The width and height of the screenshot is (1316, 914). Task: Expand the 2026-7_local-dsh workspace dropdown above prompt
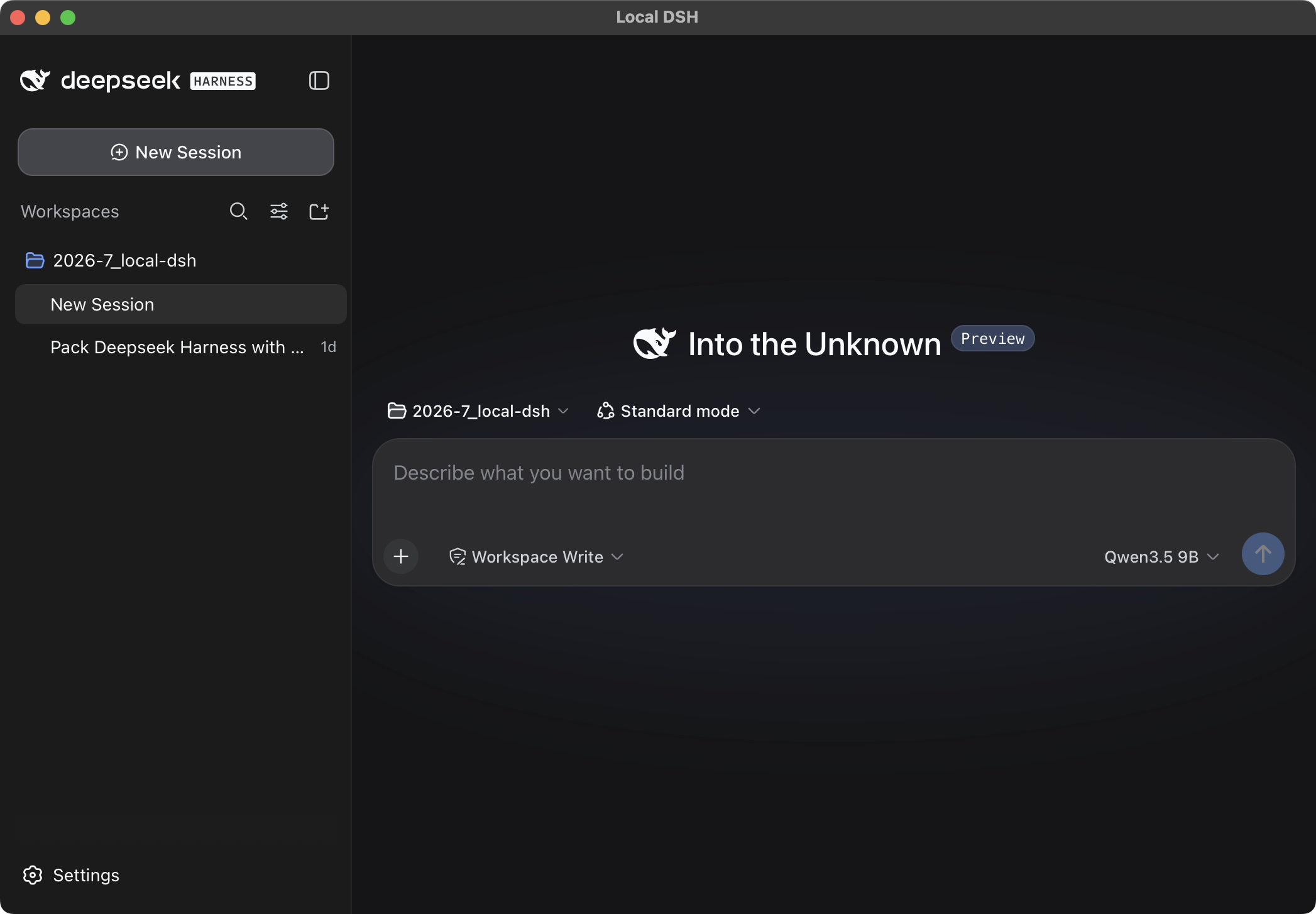[x=478, y=411]
